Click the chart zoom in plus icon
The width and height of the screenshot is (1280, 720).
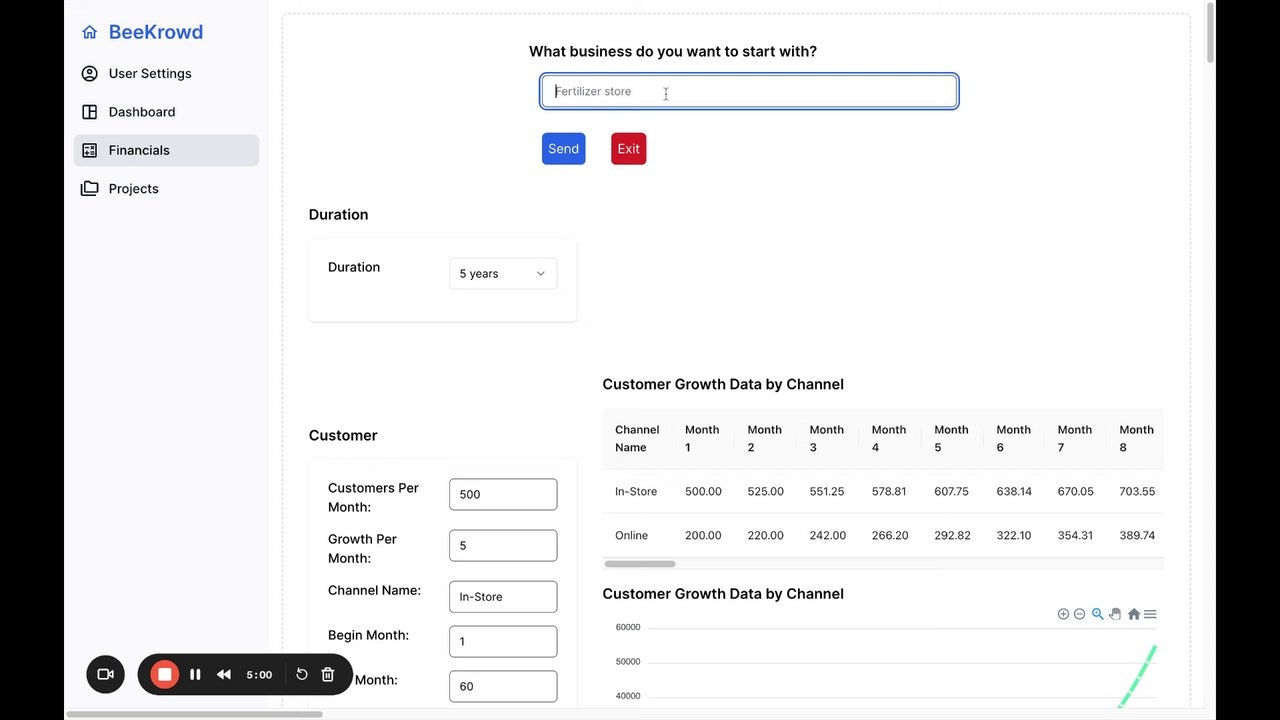tap(1063, 614)
